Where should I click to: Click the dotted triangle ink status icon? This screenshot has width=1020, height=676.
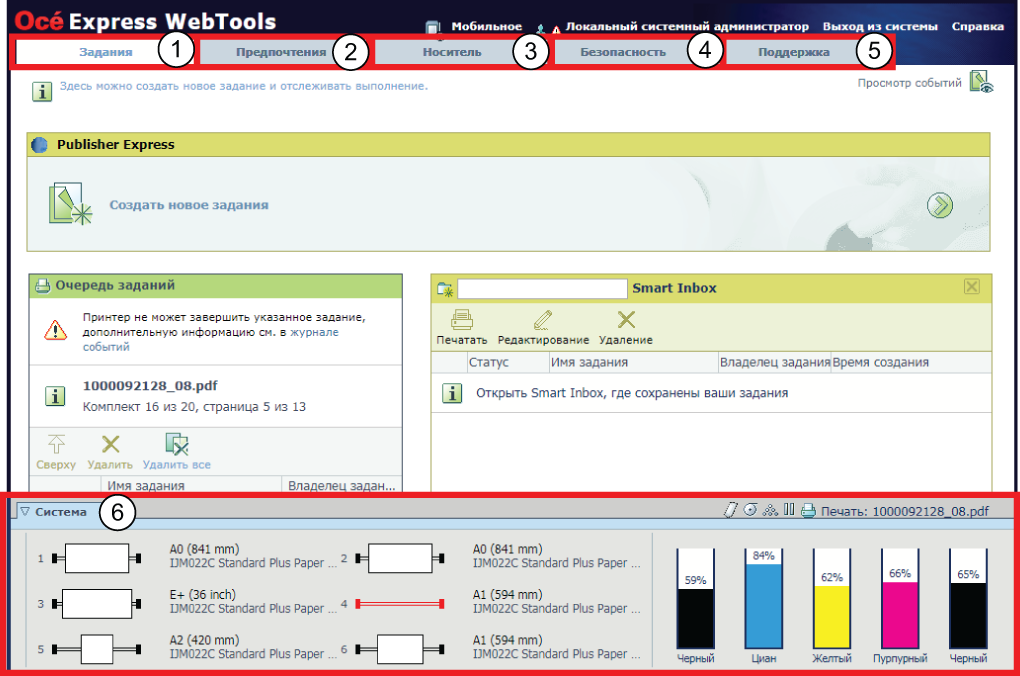tap(770, 510)
